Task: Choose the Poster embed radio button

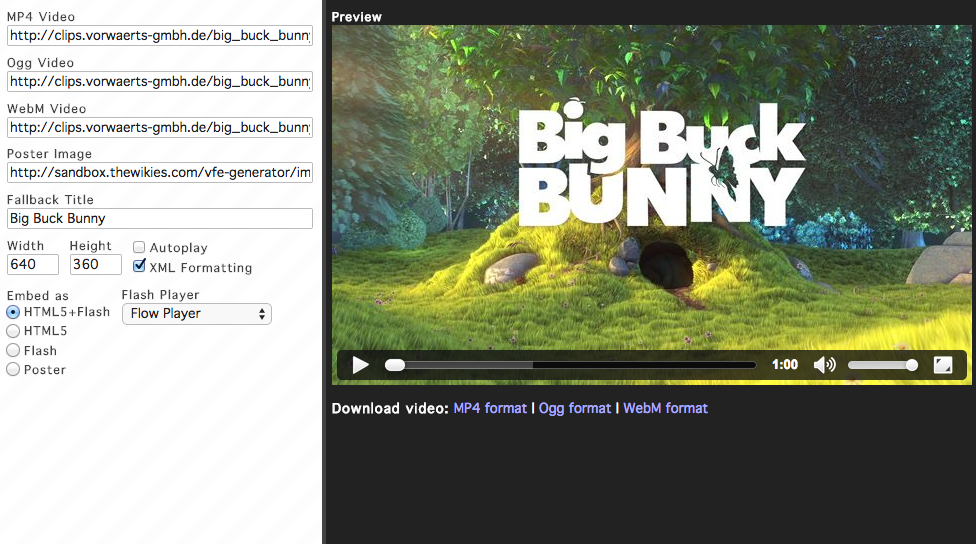Action: [13, 369]
